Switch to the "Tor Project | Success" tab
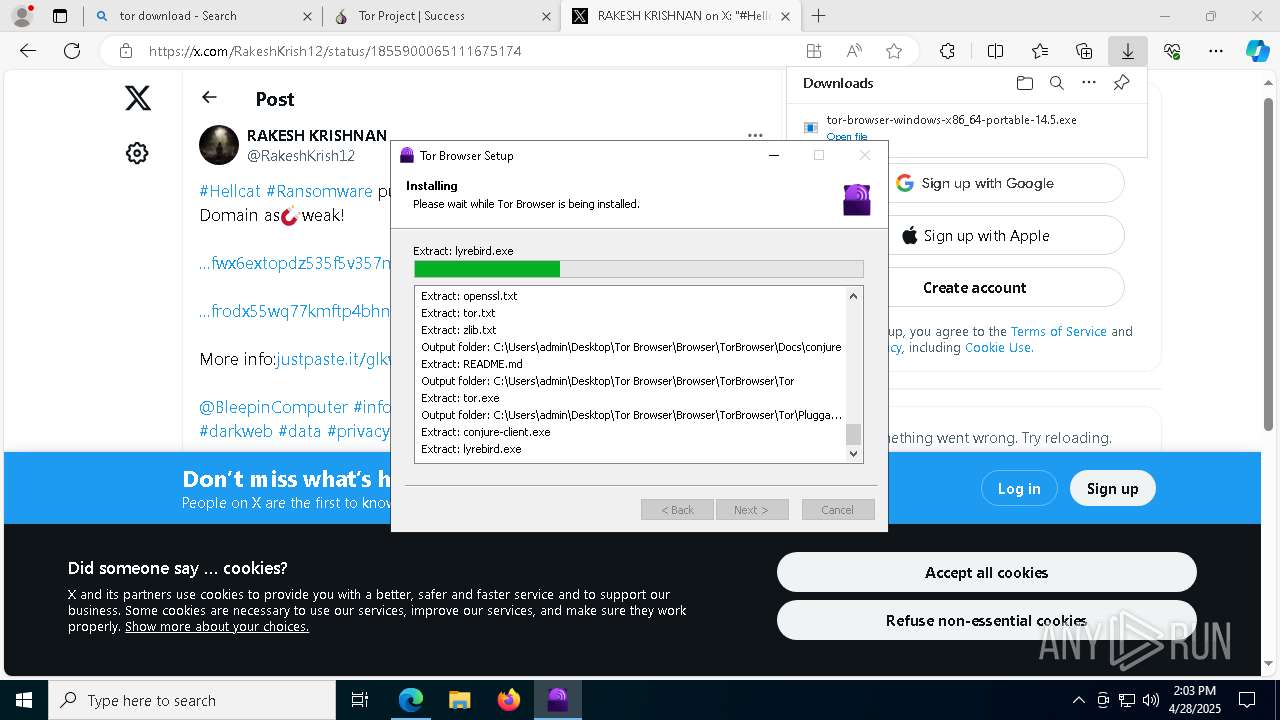Viewport: 1280px width, 720px height. (441, 16)
